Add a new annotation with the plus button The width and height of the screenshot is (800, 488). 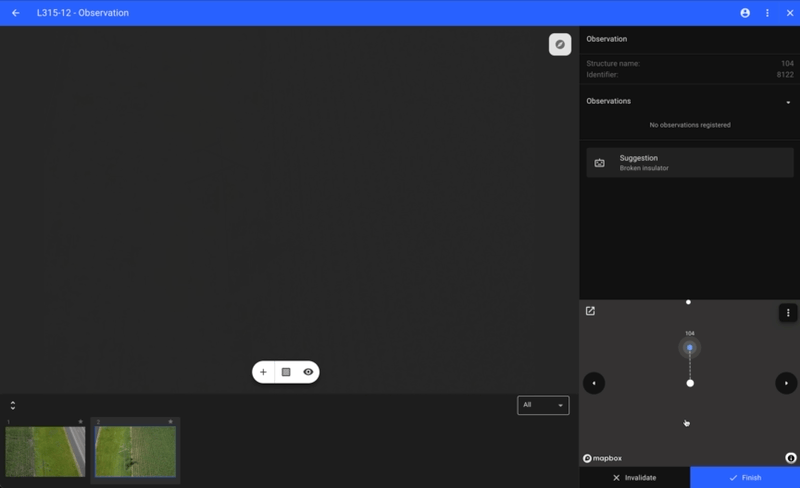263,372
